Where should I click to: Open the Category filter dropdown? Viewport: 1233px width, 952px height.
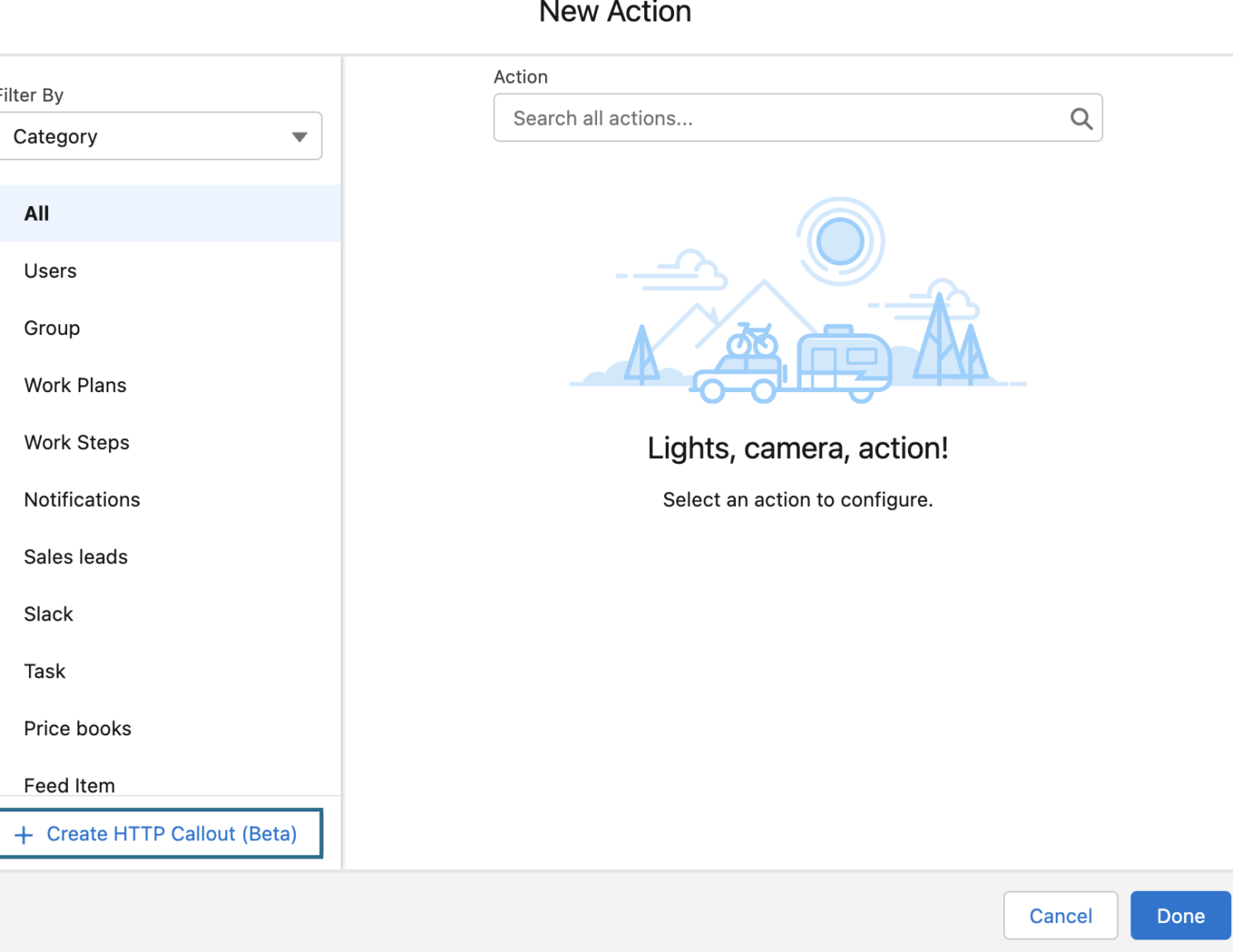160,136
